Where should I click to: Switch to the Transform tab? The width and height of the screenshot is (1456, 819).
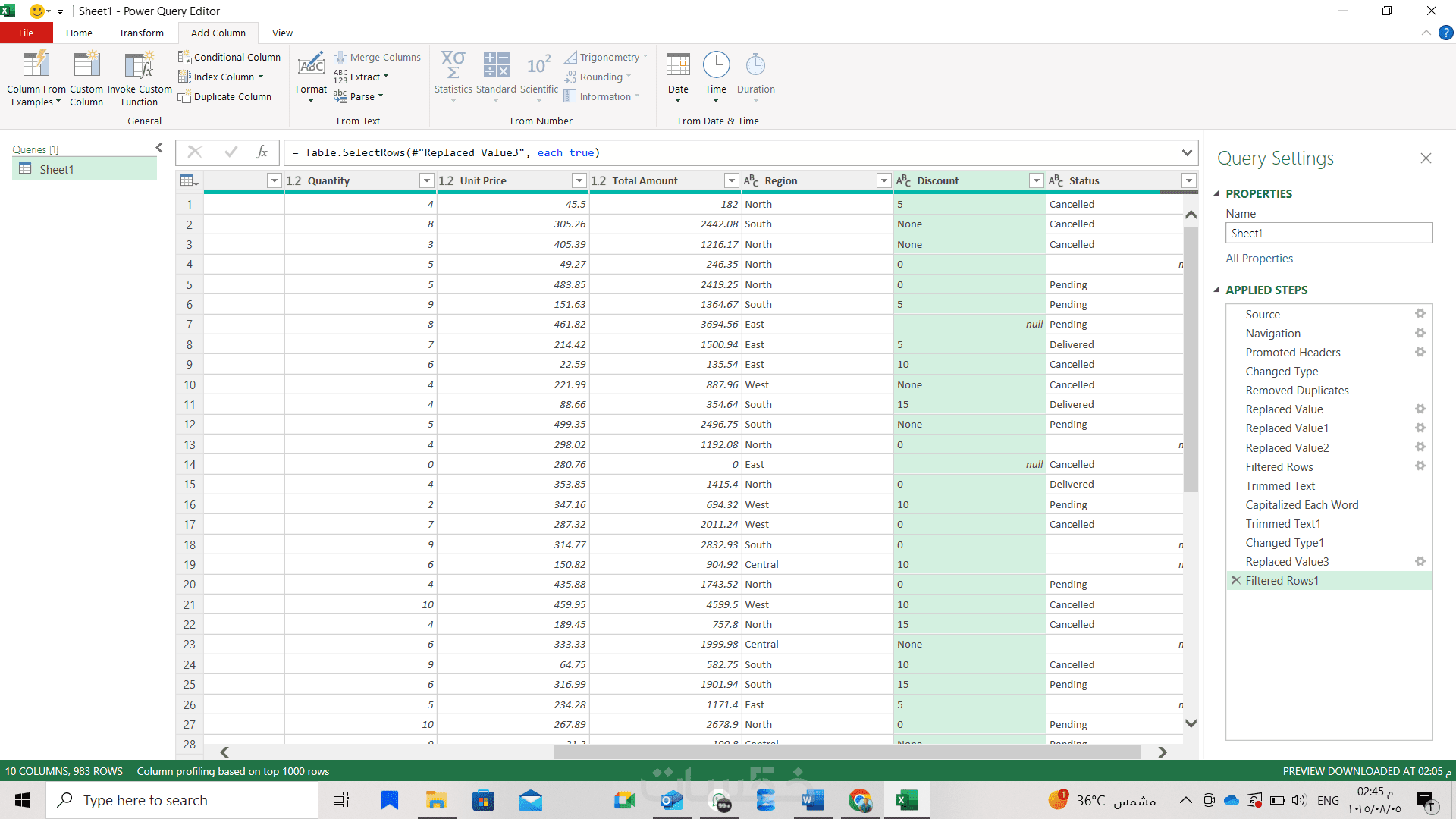click(141, 33)
